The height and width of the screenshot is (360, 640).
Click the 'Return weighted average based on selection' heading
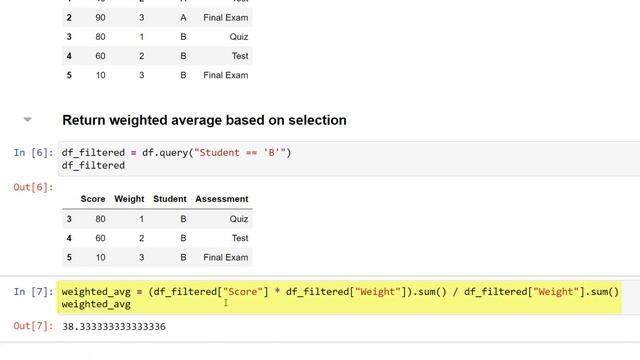click(204, 120)
